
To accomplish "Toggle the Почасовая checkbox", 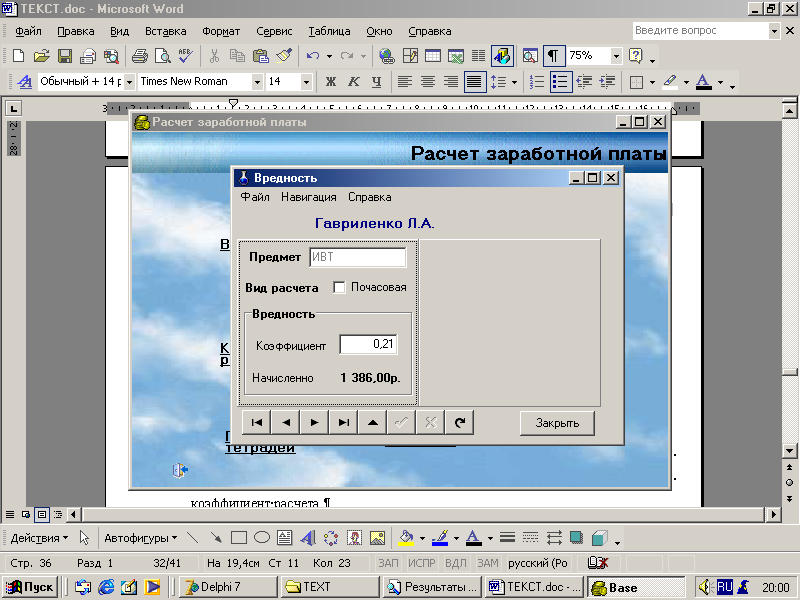I will pyautogui.click(x=339, y=288).
